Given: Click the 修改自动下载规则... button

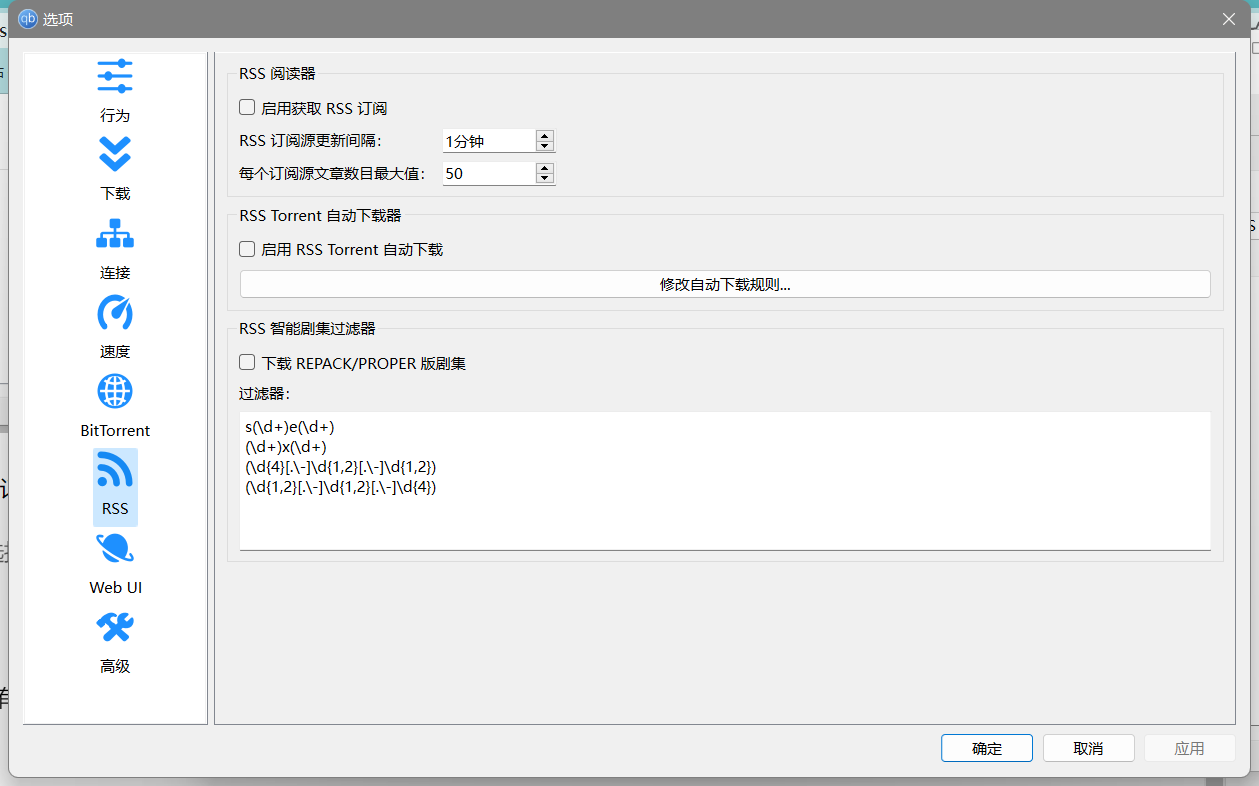Looking at the screenshot, I should click(725, 285).
